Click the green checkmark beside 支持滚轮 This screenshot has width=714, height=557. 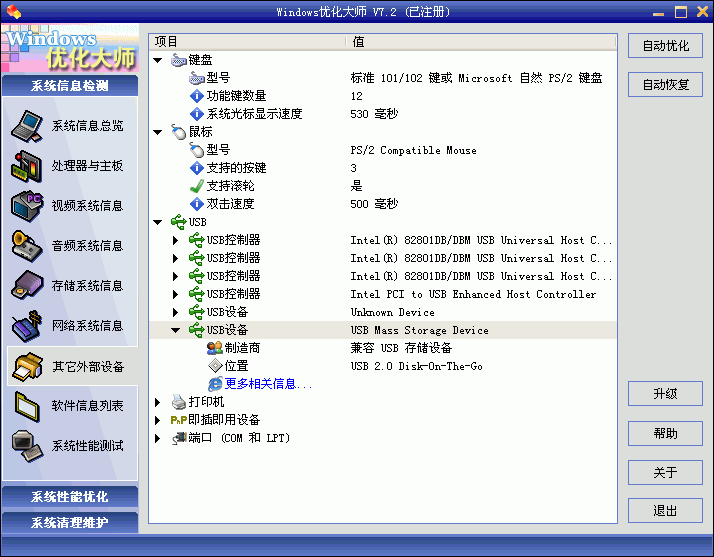(197, 186)
